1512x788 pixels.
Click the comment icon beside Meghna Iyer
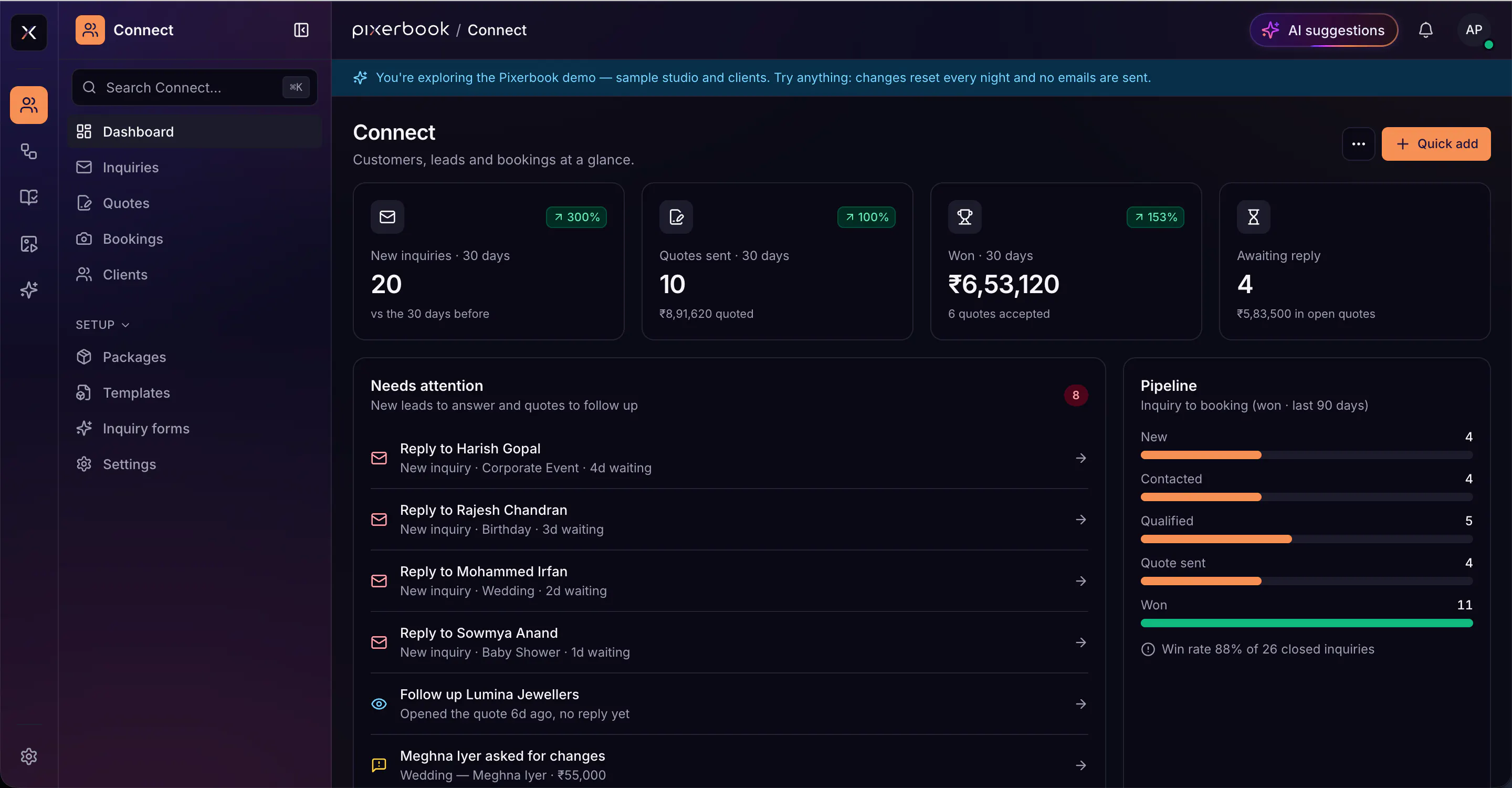[379, 765]
